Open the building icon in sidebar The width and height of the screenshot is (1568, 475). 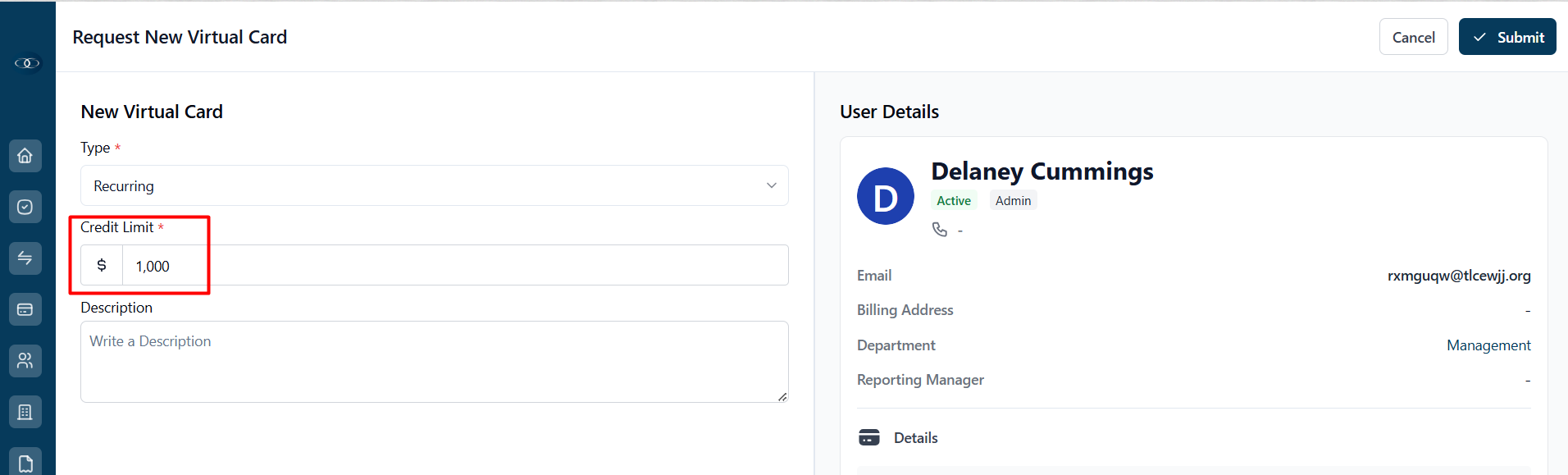coord(25,412)
